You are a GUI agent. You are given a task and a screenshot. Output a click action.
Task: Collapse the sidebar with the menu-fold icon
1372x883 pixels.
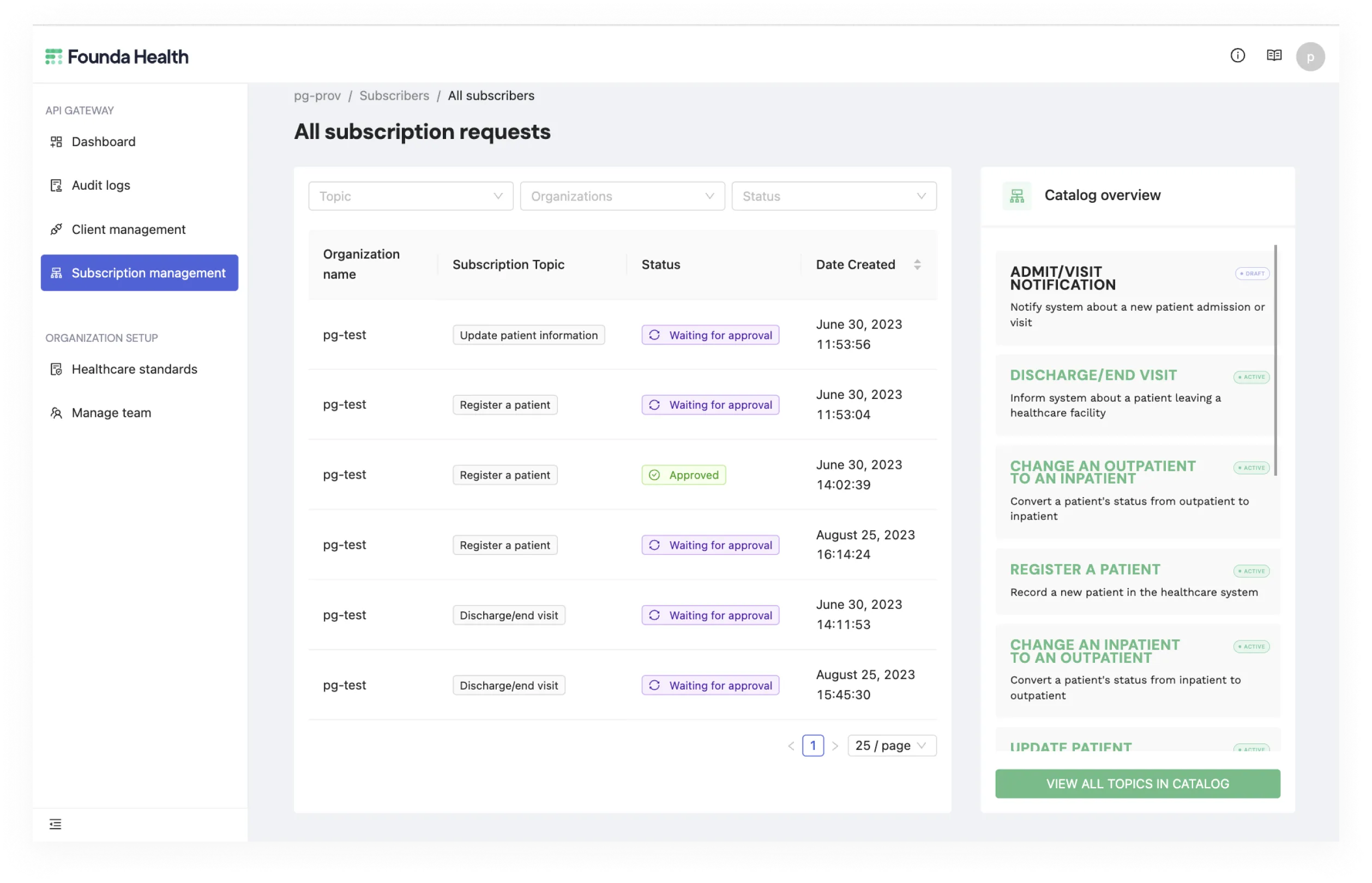click(55, 824)
